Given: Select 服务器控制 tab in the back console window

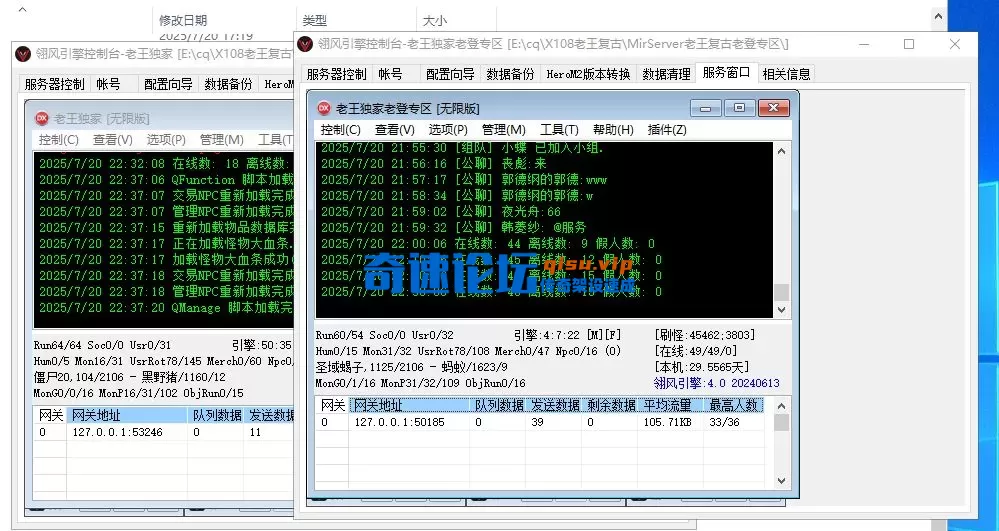Looking at the screenshot, I should [54, 84].
